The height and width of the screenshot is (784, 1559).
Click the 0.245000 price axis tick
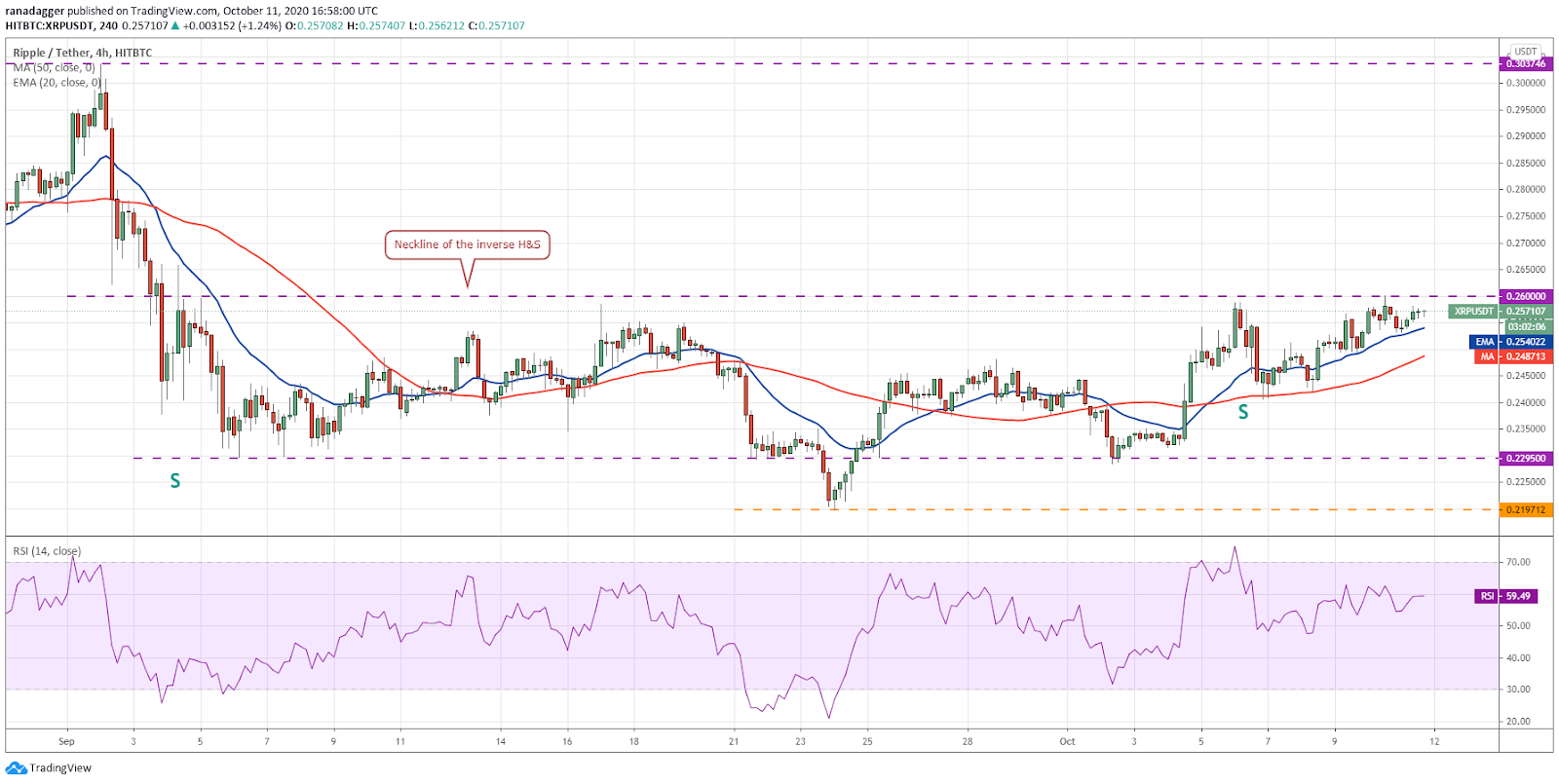pos(1526,376)
